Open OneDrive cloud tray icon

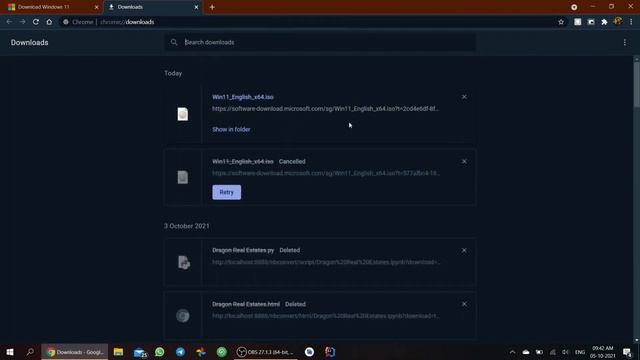tap(526, 352)
